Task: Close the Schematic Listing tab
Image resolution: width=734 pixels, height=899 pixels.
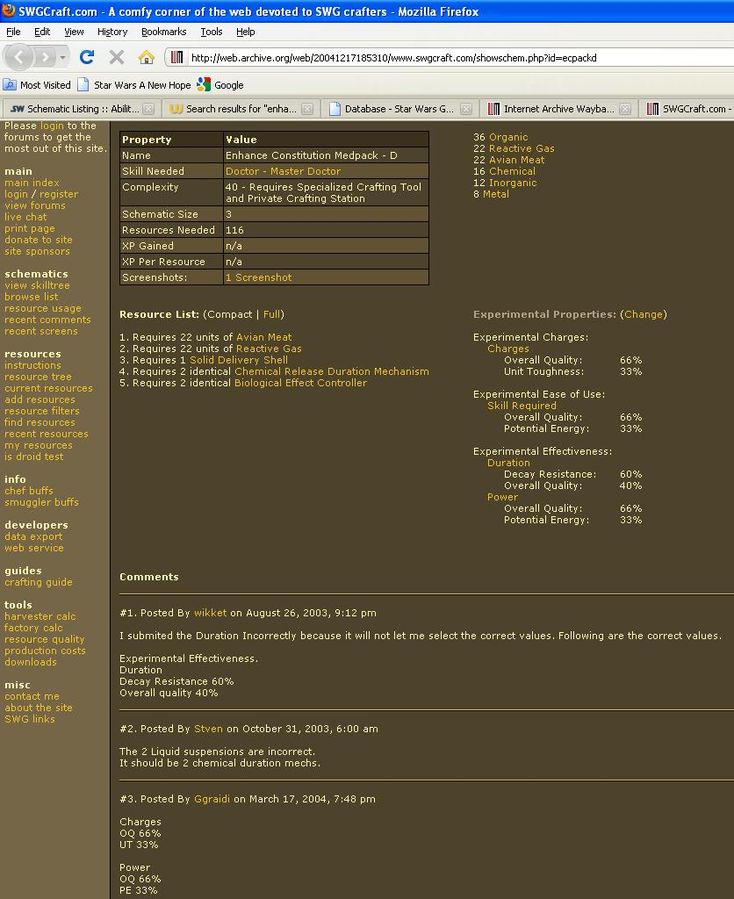Action: (x=148, y=109)
